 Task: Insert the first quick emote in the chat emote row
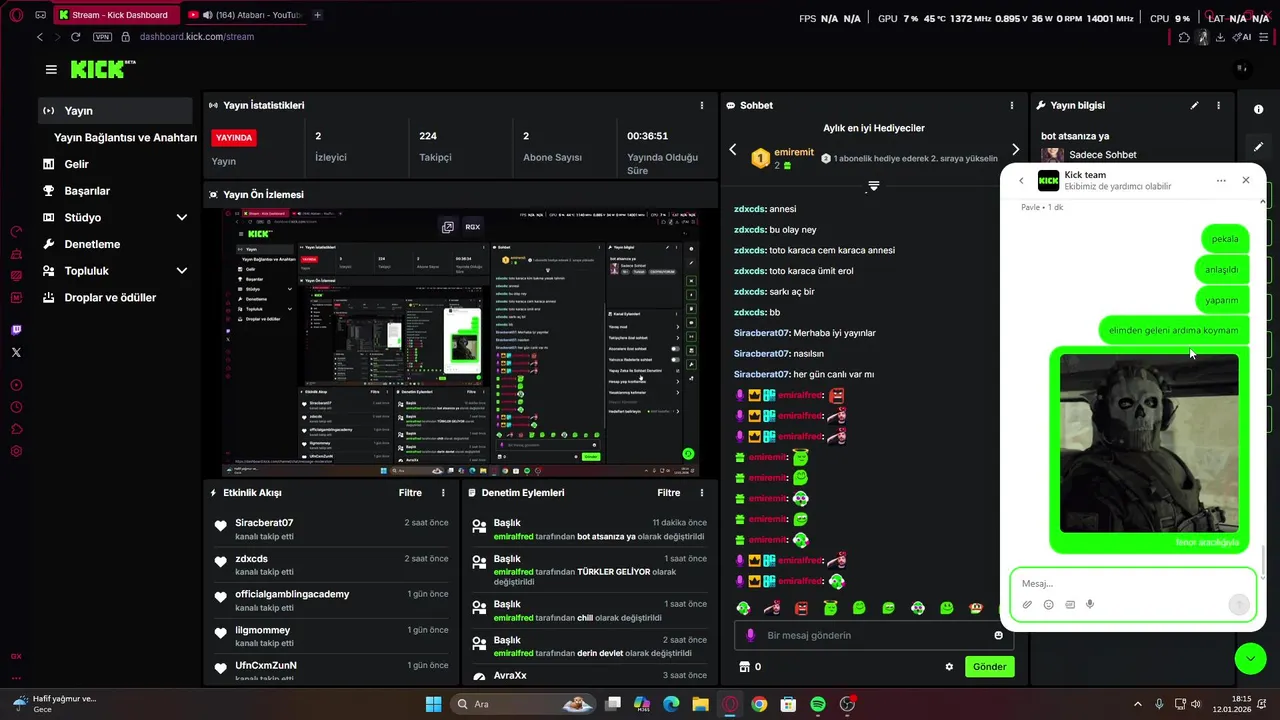point(743,608)
